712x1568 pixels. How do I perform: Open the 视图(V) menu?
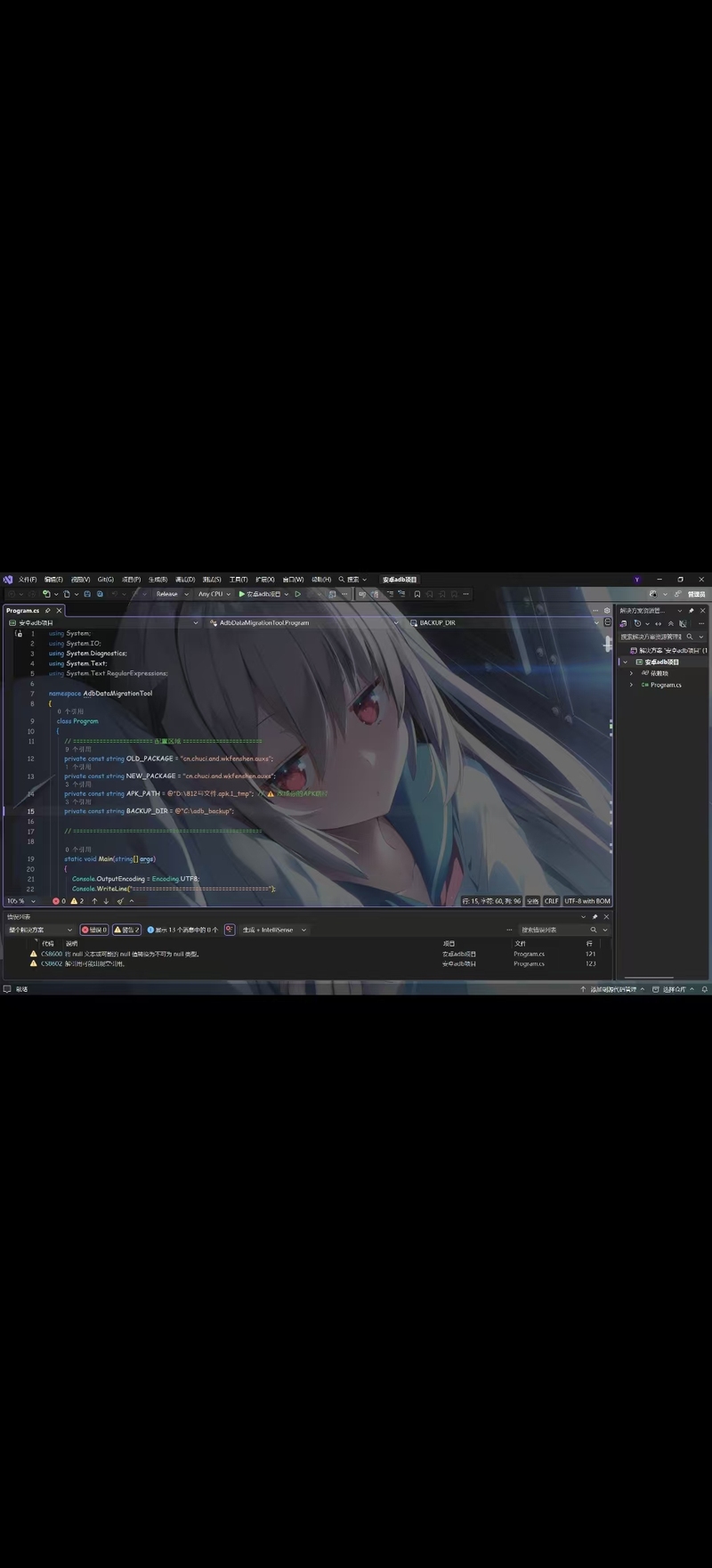[x=80, y=580]
